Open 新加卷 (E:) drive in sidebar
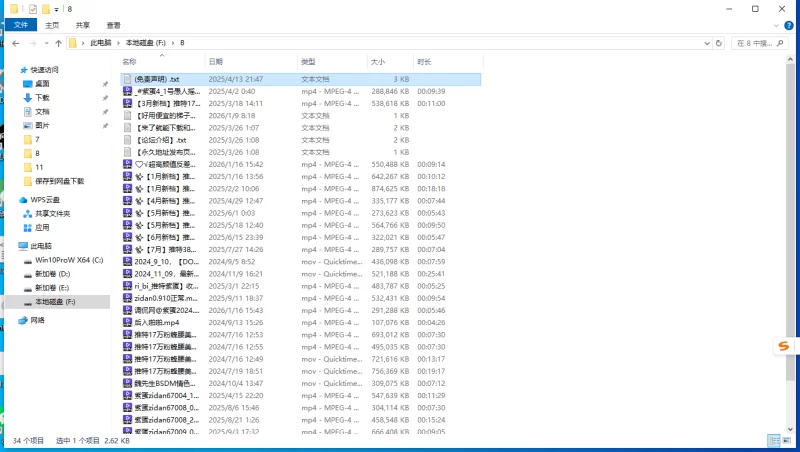Screen dimensions: 800x452 pyautogui.click(x=52, y=288)
